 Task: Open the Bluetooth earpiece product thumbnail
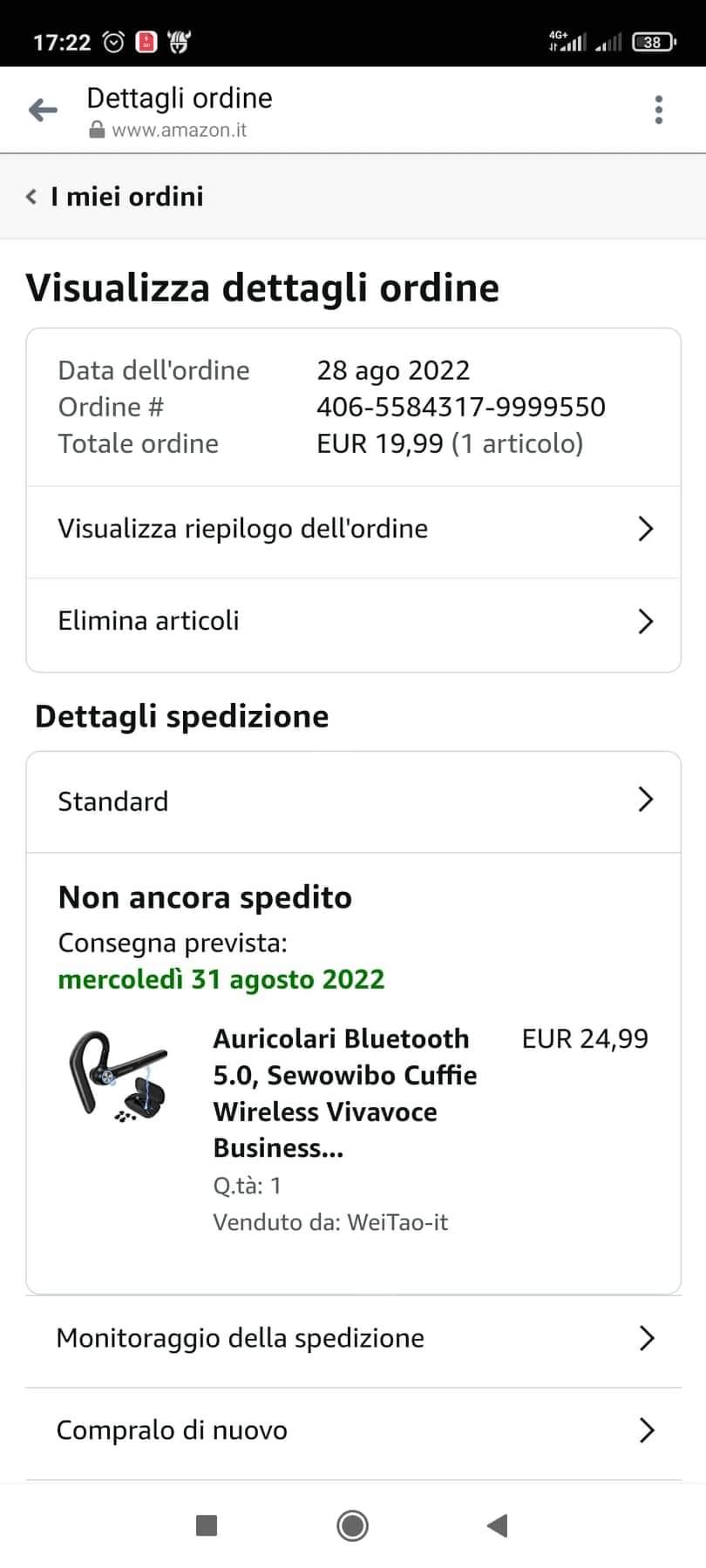tap(119, 1077)
